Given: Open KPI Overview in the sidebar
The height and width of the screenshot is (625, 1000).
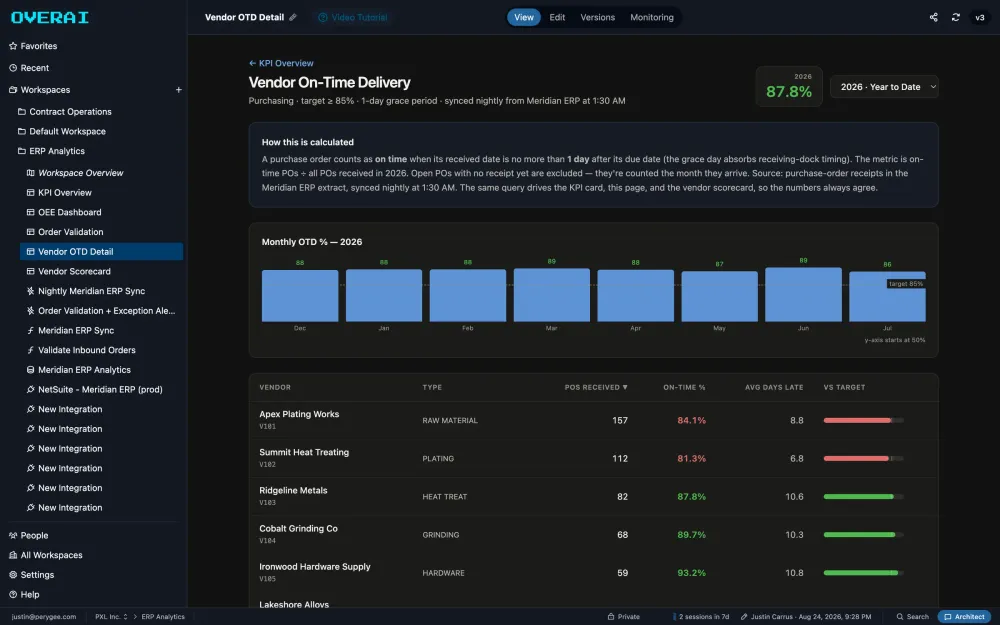Looking at the screenshot, I should (x=59, y=193).
